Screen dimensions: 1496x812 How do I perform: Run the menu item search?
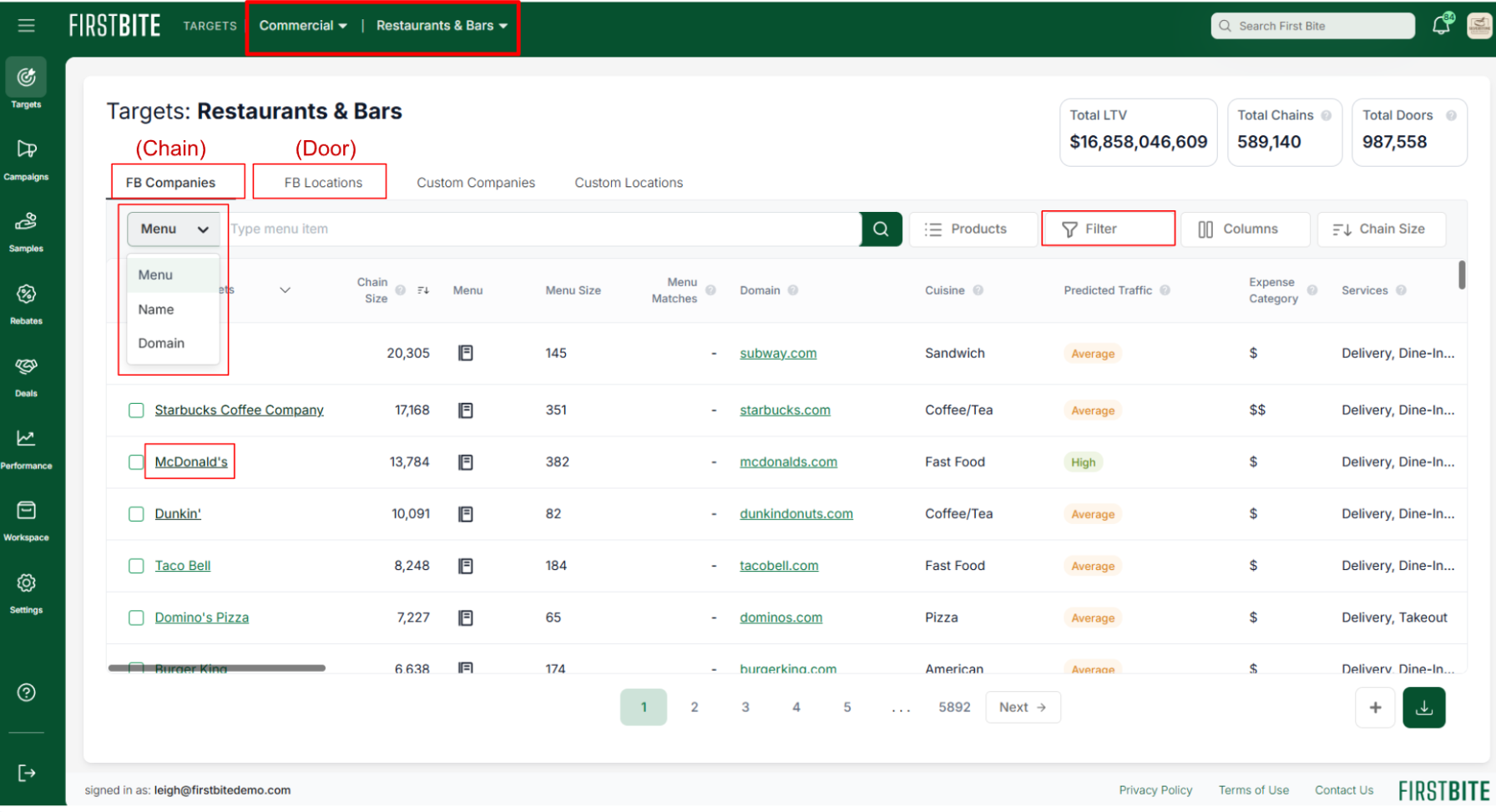pos(881,229)
